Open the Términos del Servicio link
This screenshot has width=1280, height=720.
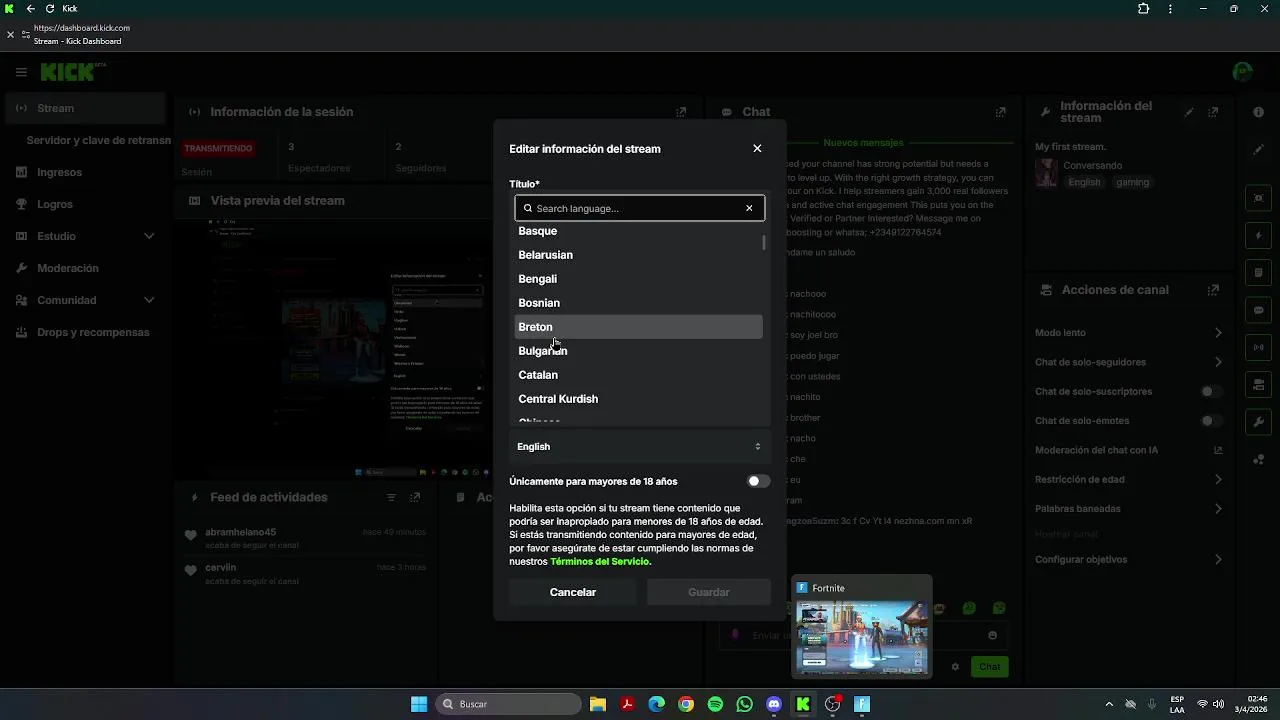tap(600, 561)
